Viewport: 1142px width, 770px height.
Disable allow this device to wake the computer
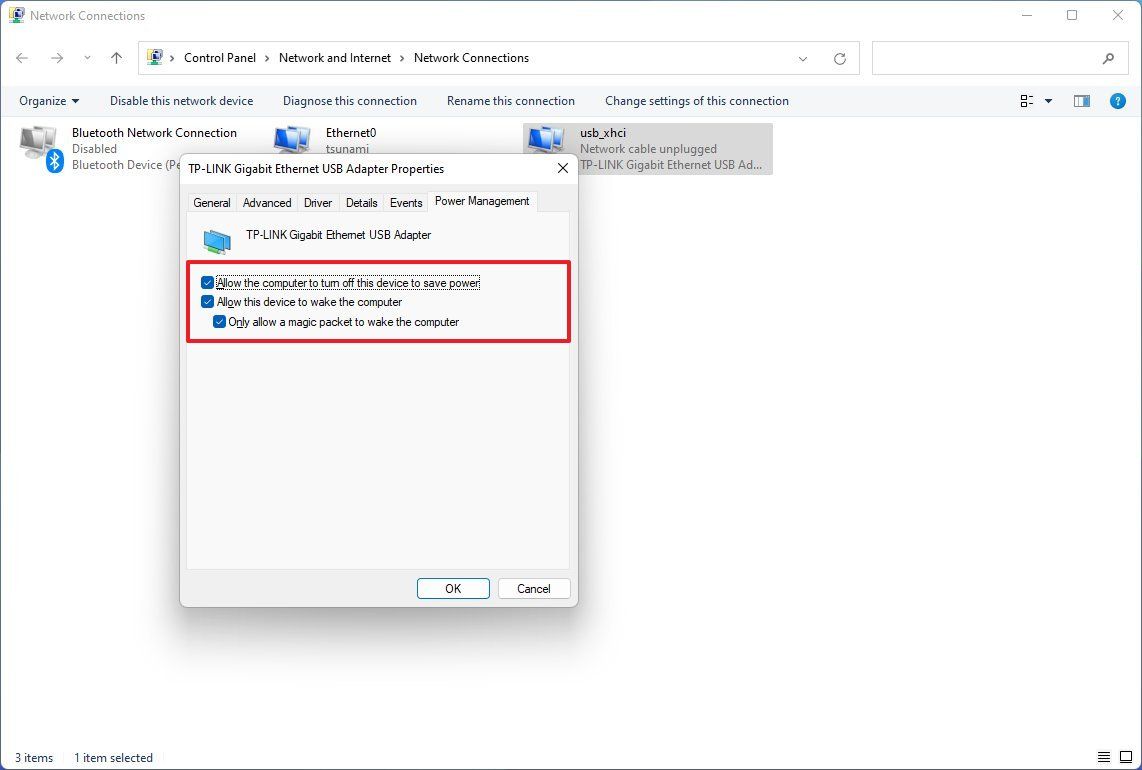(x=208, y=301)
